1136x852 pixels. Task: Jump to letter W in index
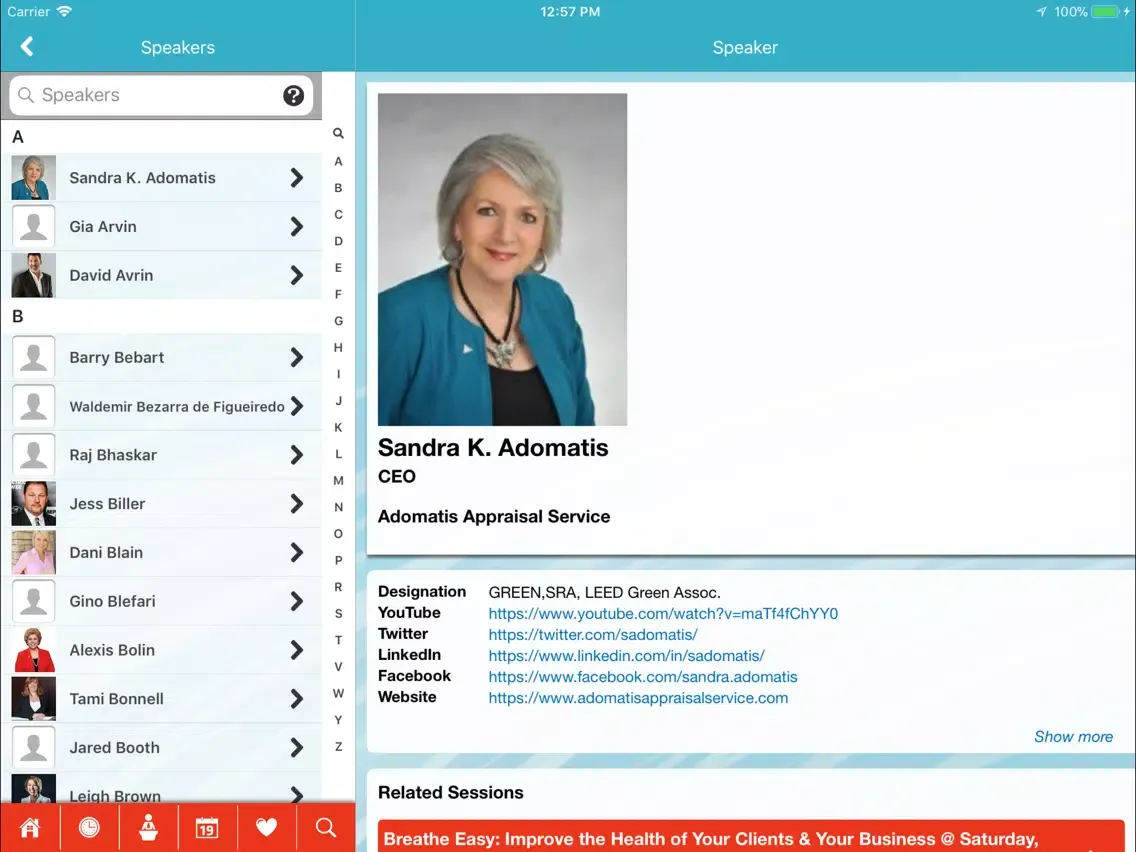(x=338, y=693)
